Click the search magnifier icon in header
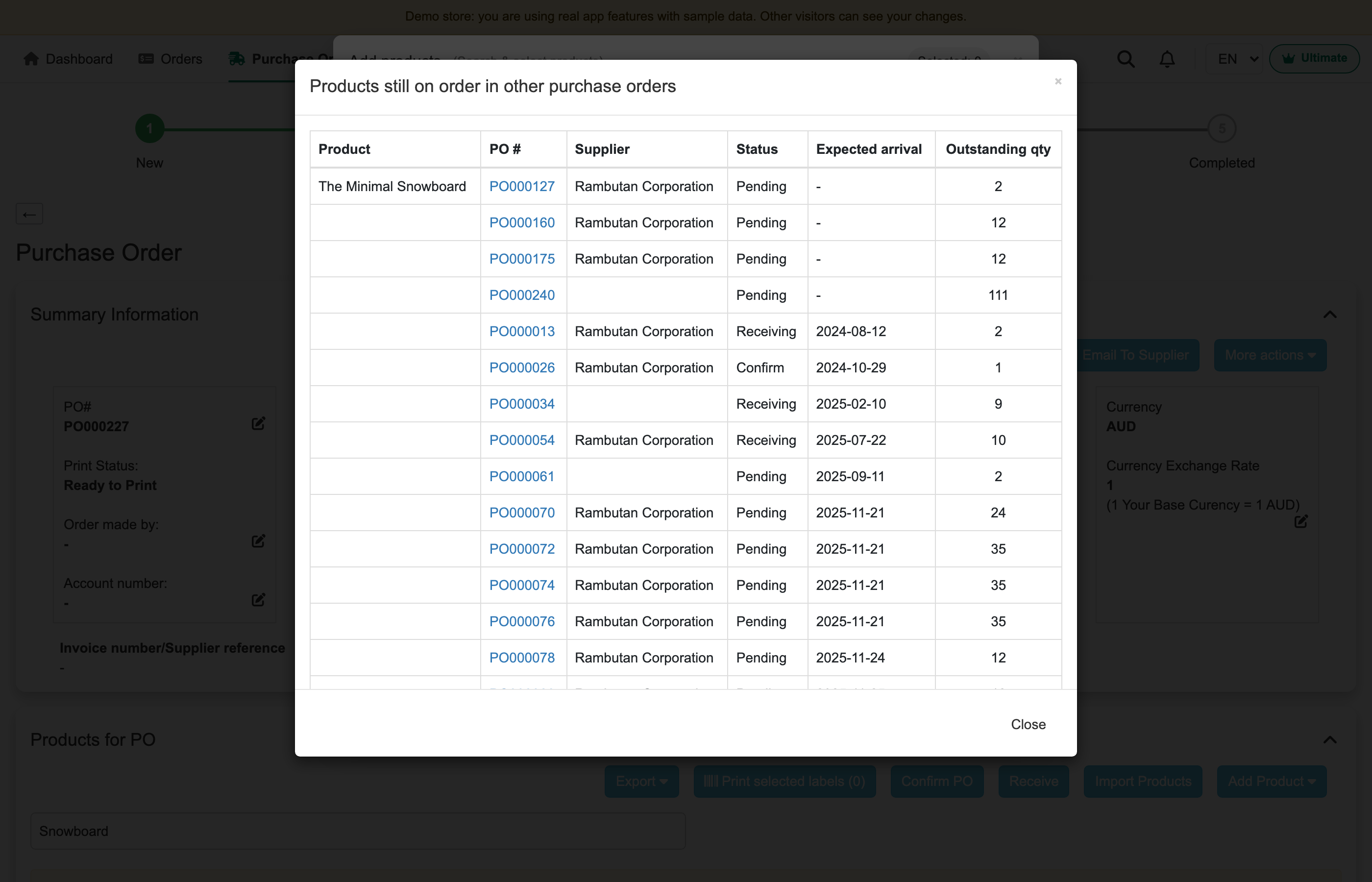 [1126, 59]
